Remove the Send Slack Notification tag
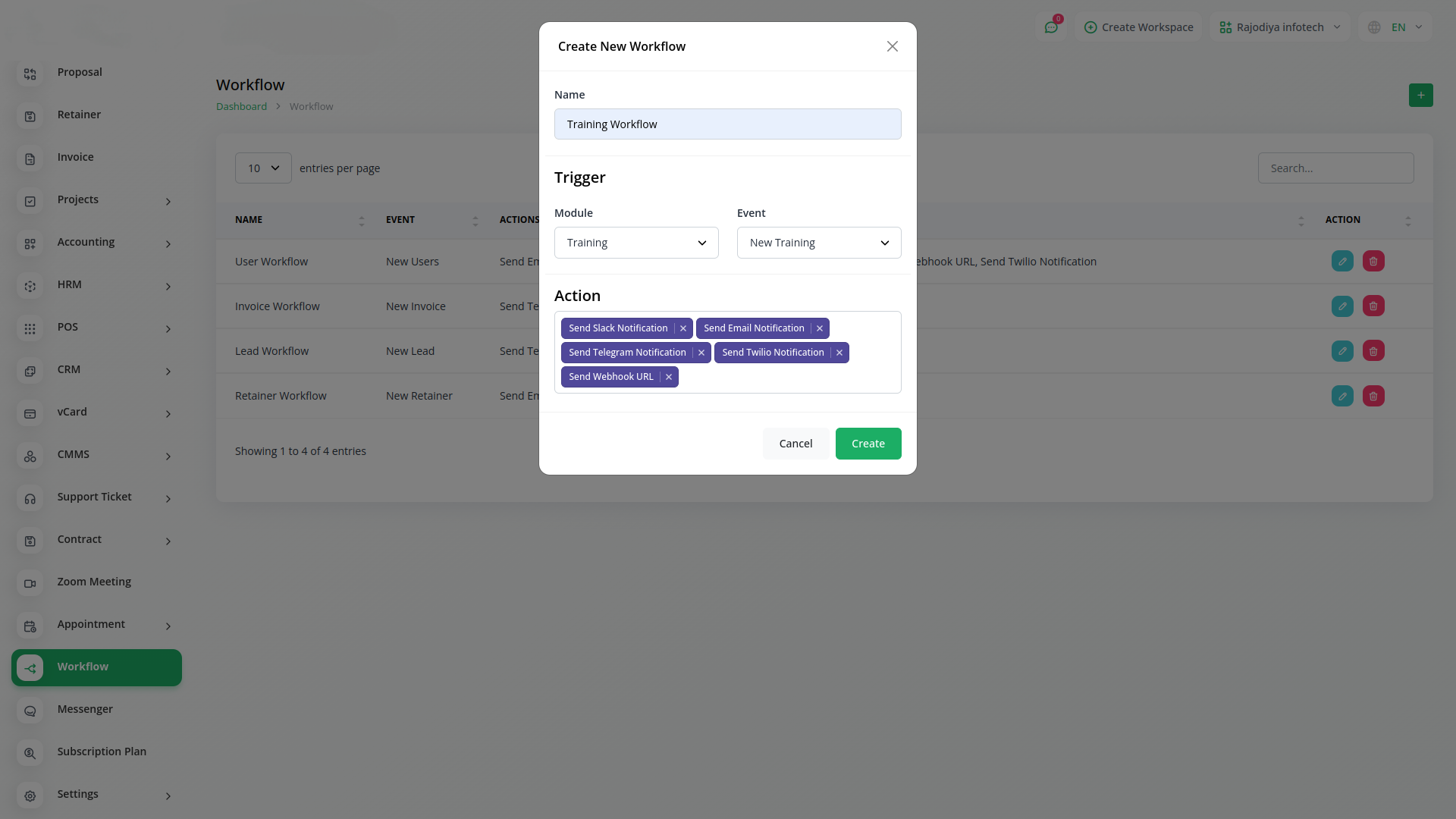Image resolution: width=1456 pixels, height=819 pixels. coord(683,328)
